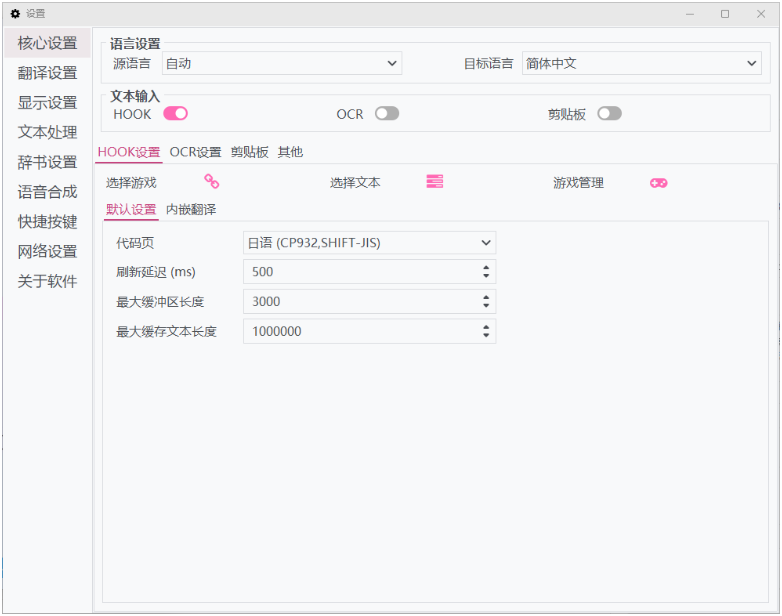Image resolution: width=782 pixels, height=616 pixels.
Task: Go to 翻译设置 in the sidebar
Action: click(x=47, y=73)
